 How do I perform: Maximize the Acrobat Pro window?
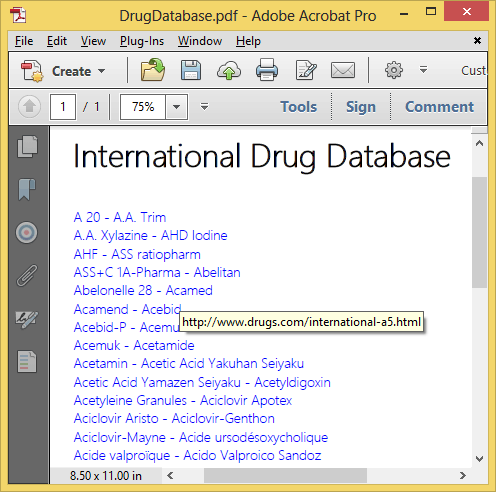(x=431, y=12)
